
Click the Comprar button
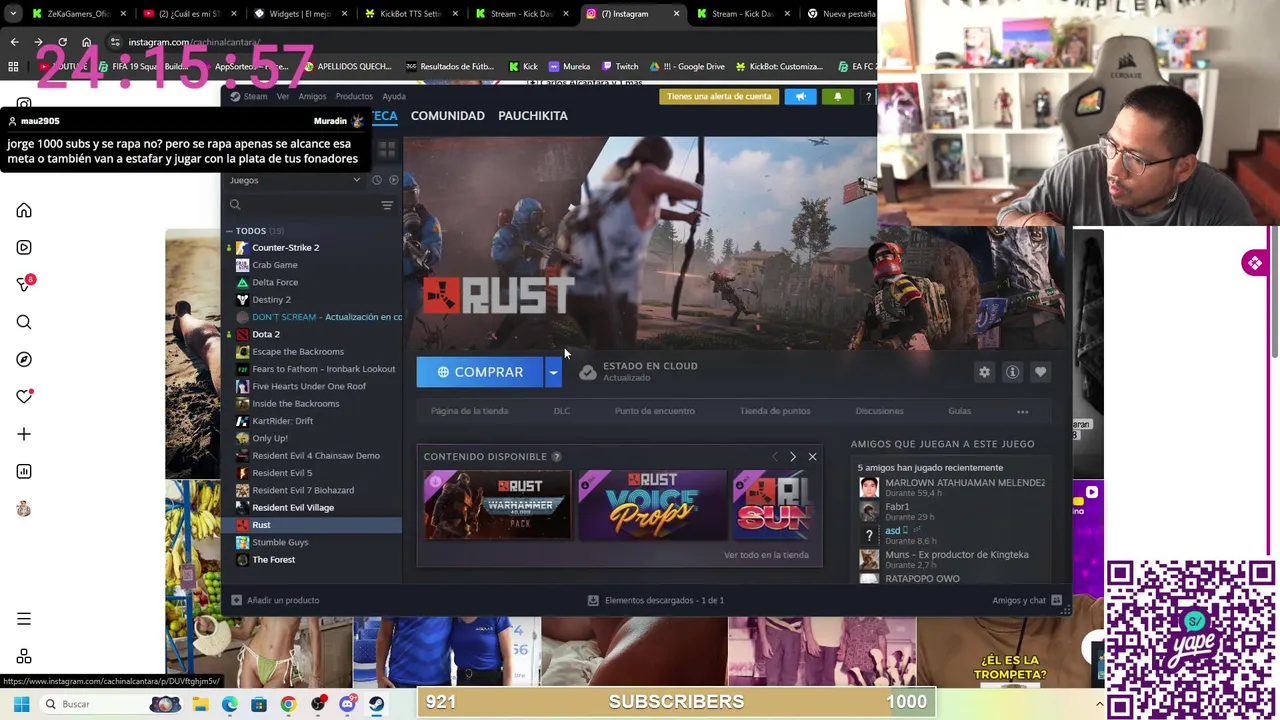(x=480, y=372)
